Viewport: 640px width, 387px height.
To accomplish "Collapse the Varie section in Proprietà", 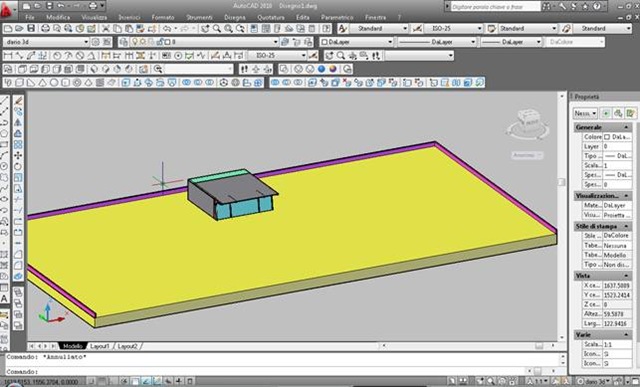I will (626, 335).
